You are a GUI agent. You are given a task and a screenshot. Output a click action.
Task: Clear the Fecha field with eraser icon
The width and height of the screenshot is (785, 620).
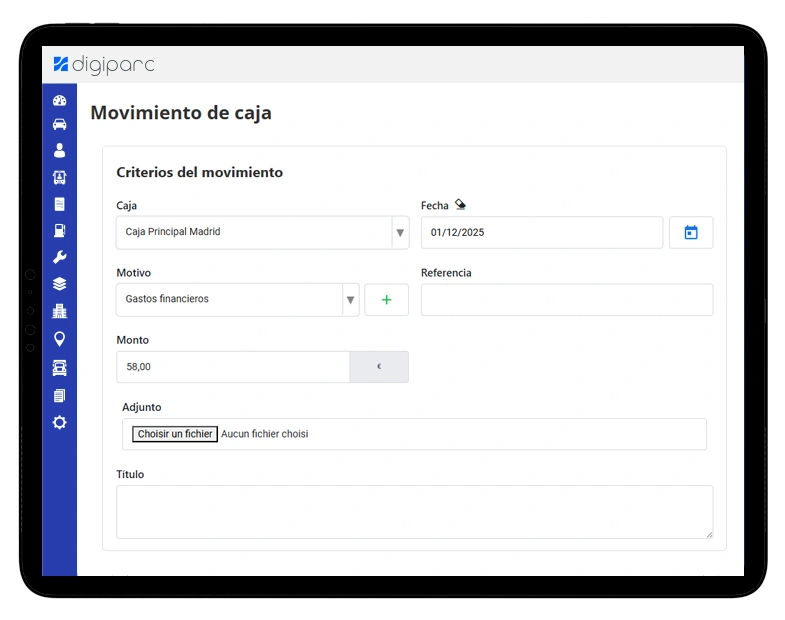[x=460, y=204]
